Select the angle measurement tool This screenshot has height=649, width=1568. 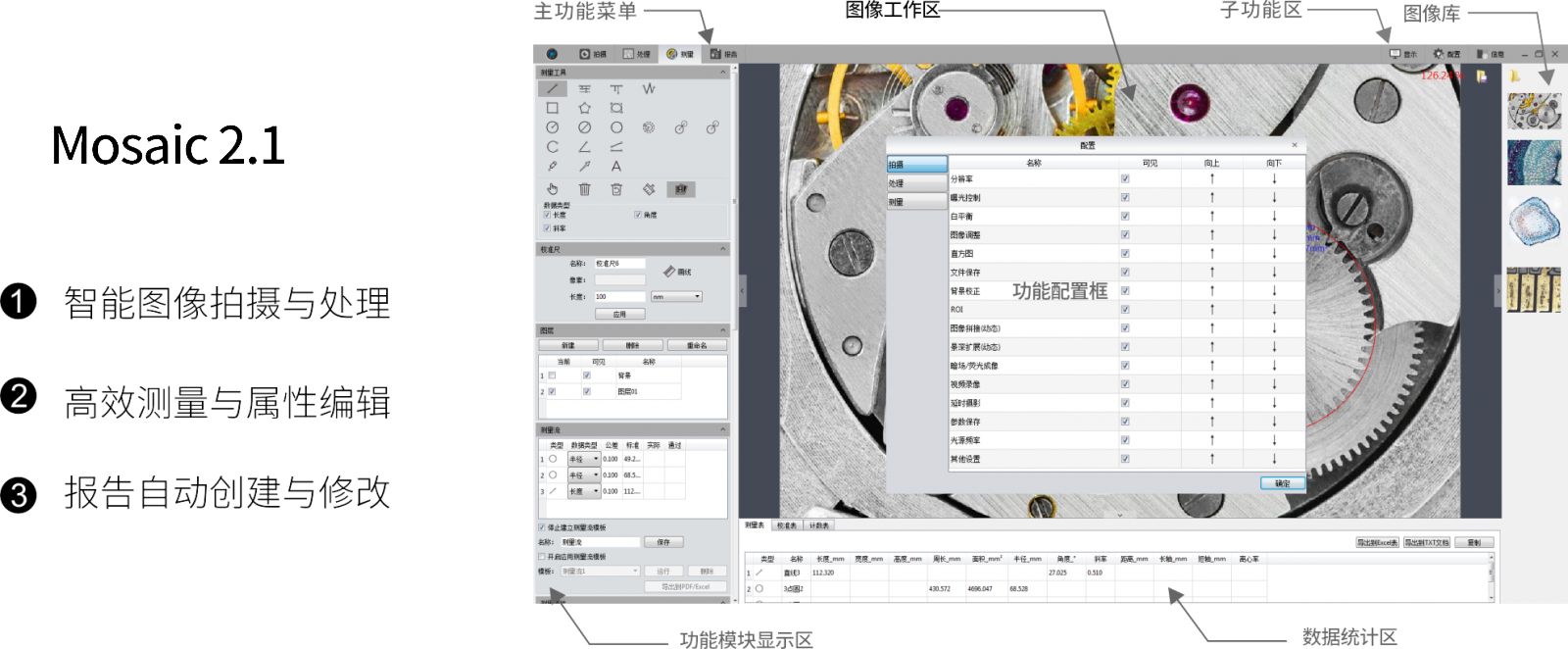point(585,147)
